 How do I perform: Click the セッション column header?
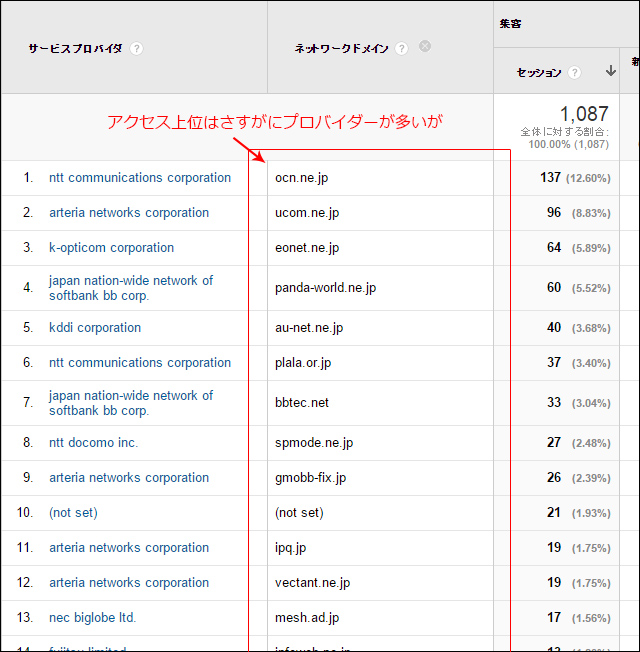[539, 73]
